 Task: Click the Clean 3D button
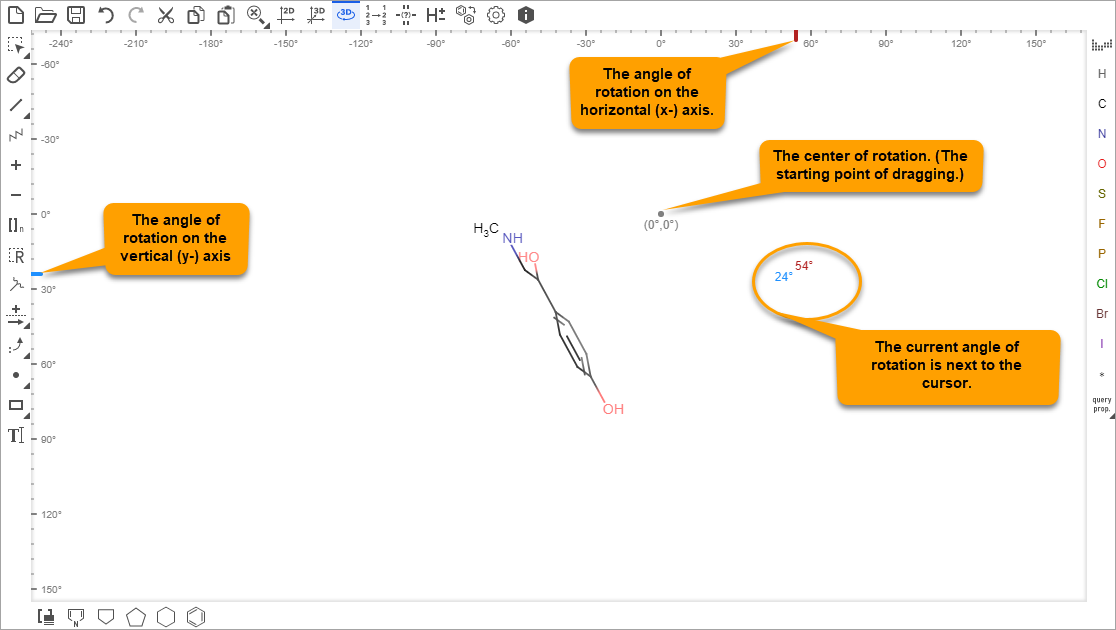(317, 15)
